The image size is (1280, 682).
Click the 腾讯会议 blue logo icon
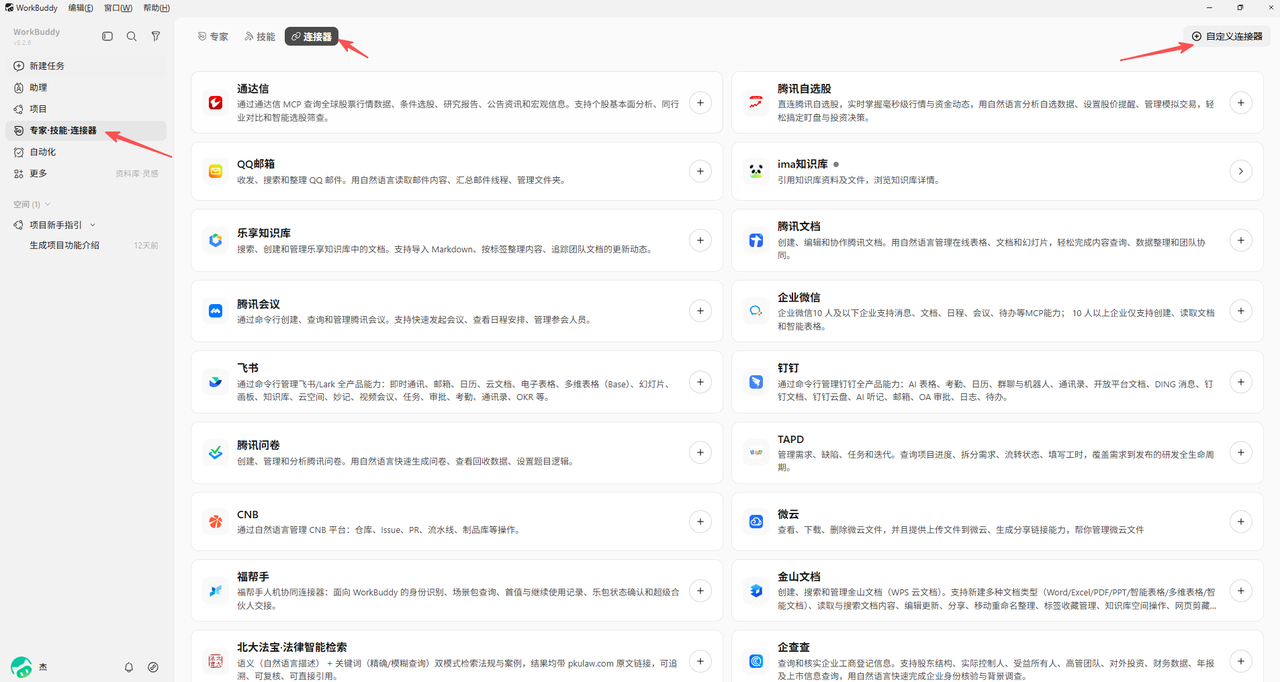pos(215,311)
